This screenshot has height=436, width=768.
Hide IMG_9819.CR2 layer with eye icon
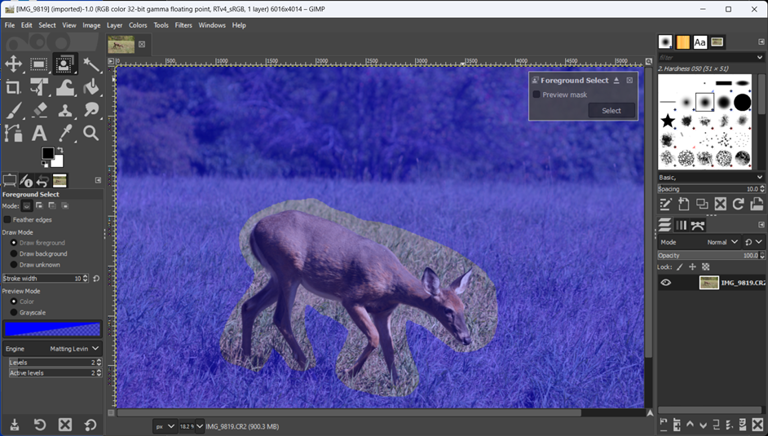coord(666,282)
